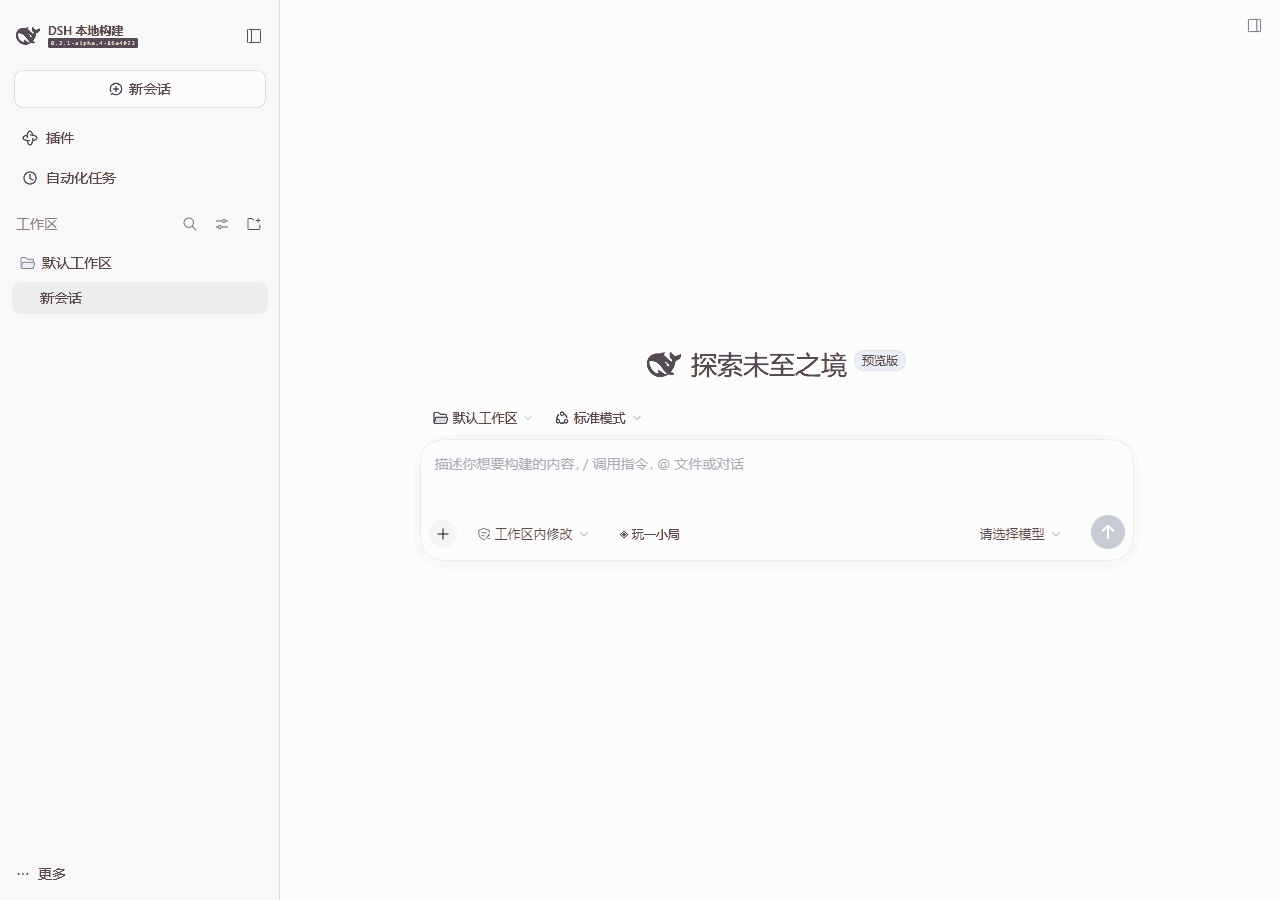Open the 插件 plugins page

click(x=140, y=138)
